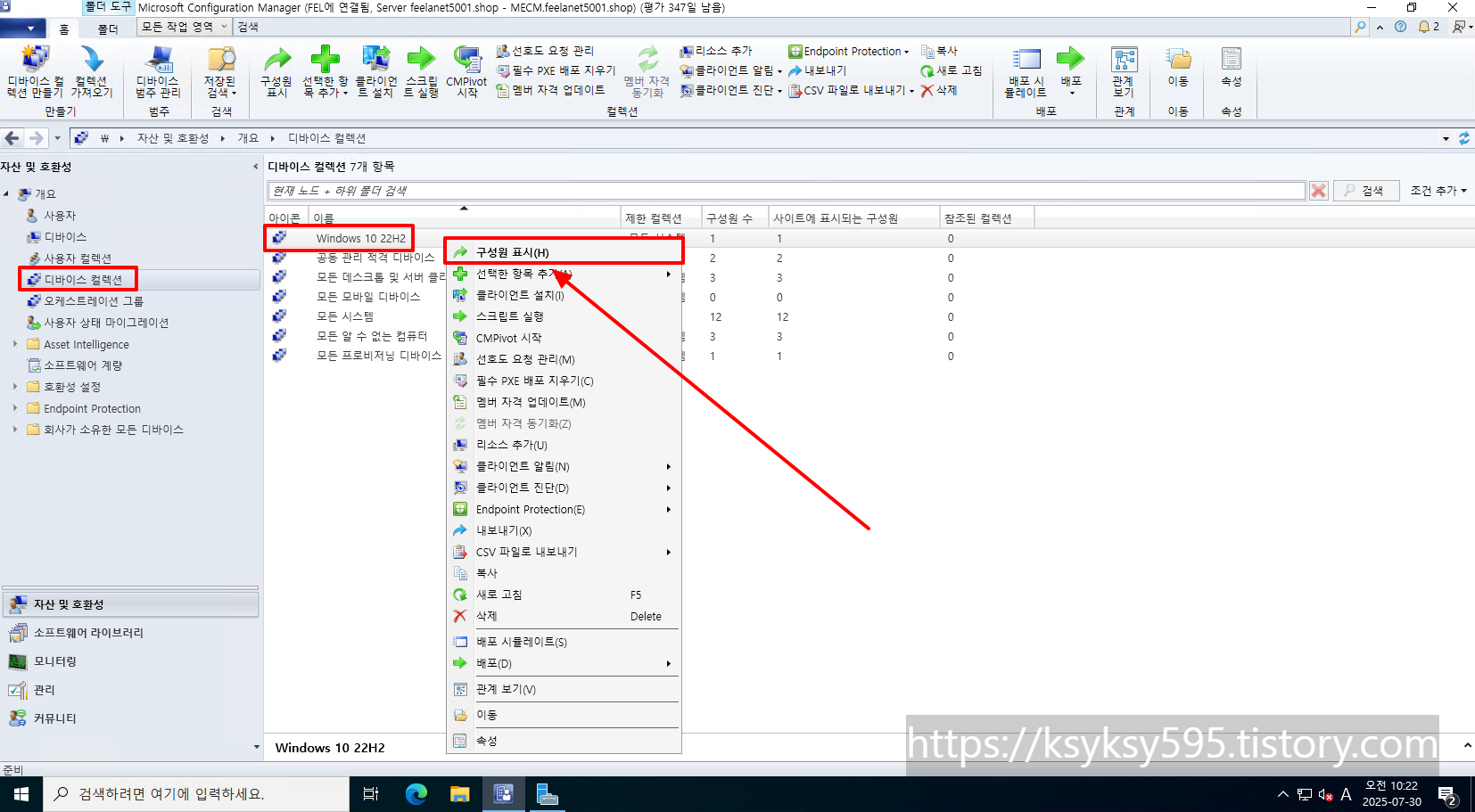
Task: Open the Saved Searches ribbon button
Action: [x=220, y=71]
